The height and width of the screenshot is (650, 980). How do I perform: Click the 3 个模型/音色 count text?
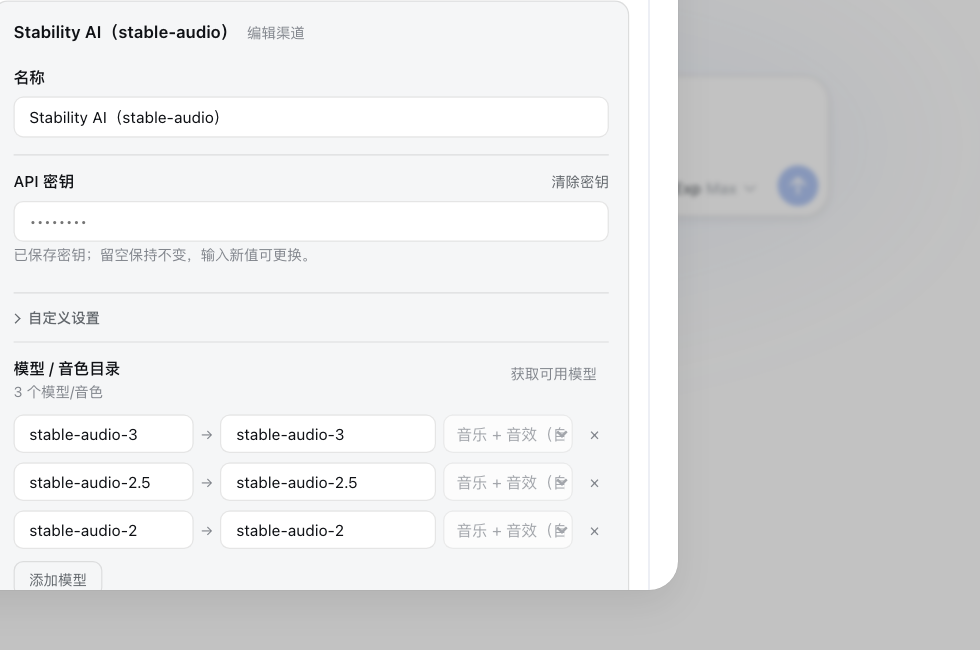pyautogui.click(x=58, y=392)
